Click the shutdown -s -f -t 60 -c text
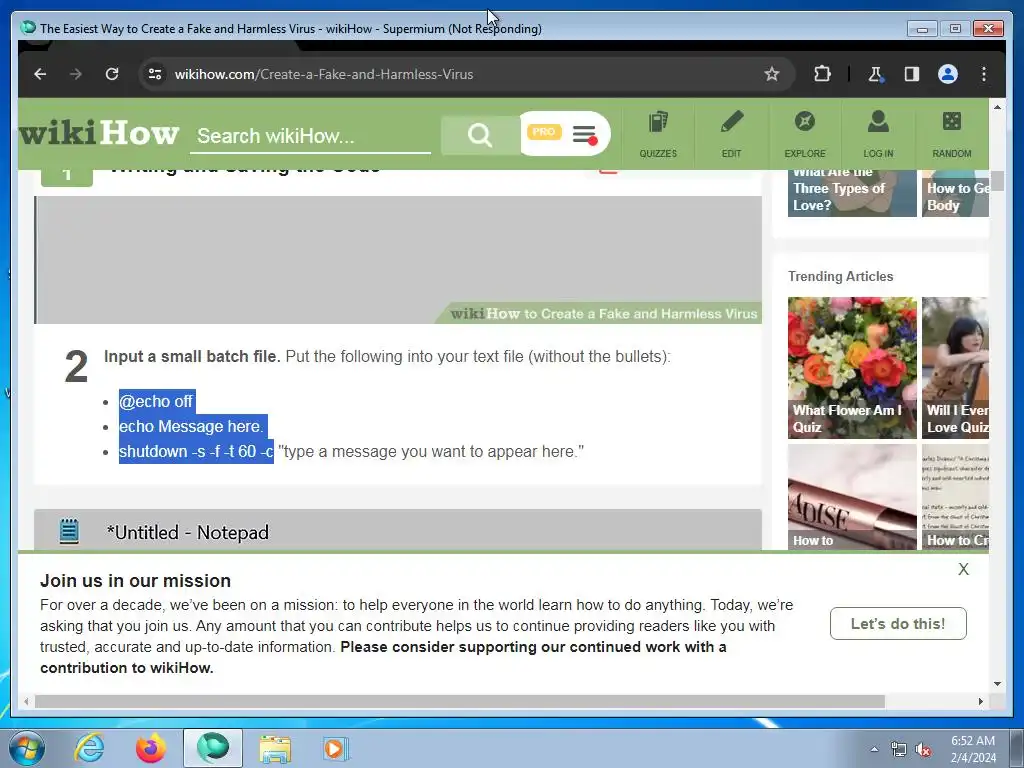The width and height of the screenshot is (1024, 768). [196, 451]
